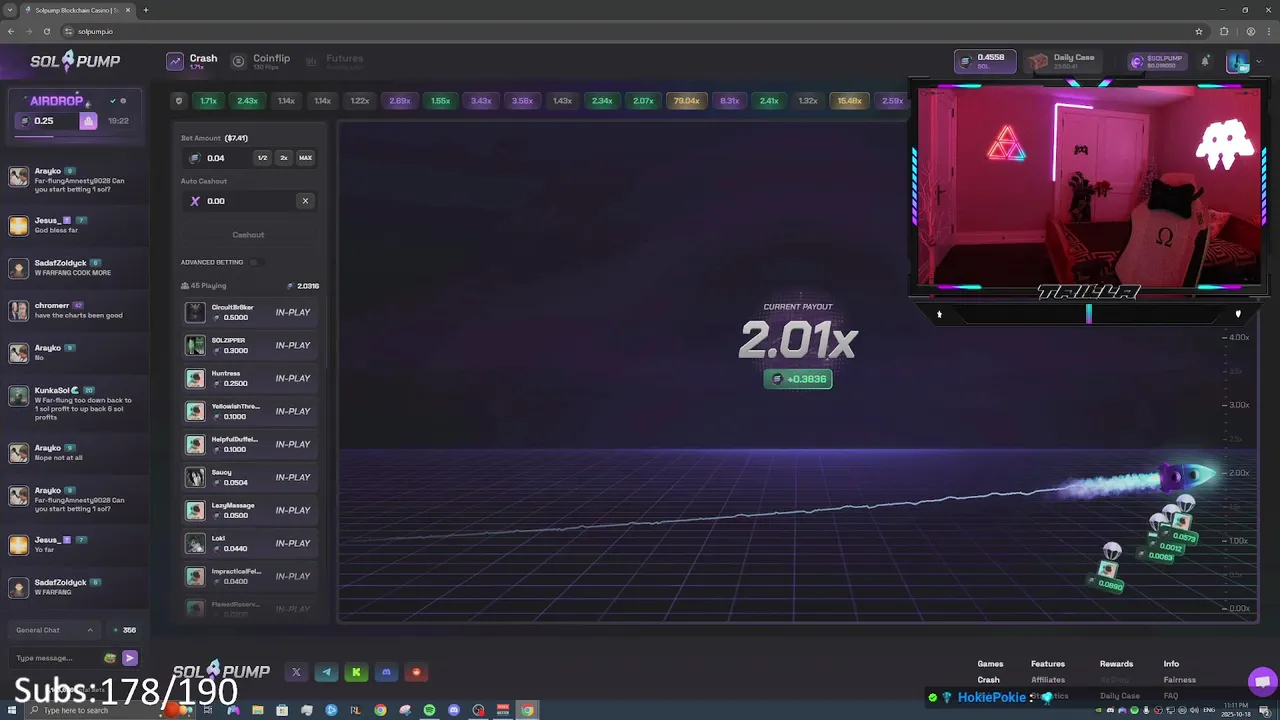Switch to the Coinflip game tab
This screenshot has width=1280, height=720.
point(261,61)
